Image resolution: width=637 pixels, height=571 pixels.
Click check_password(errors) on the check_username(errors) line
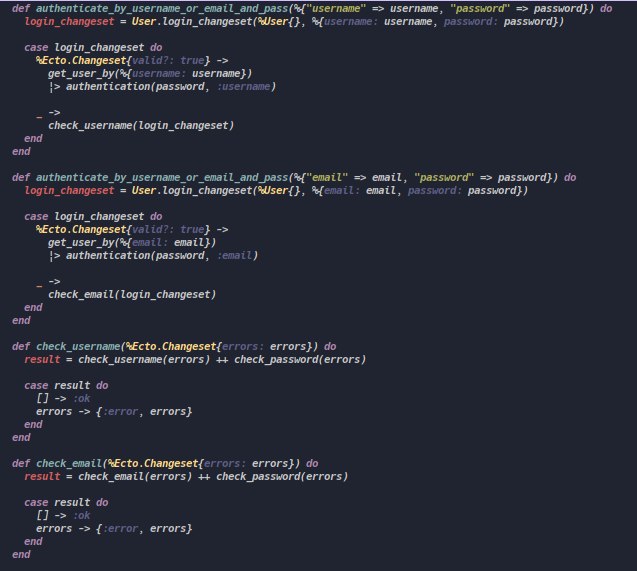[300, 359]
